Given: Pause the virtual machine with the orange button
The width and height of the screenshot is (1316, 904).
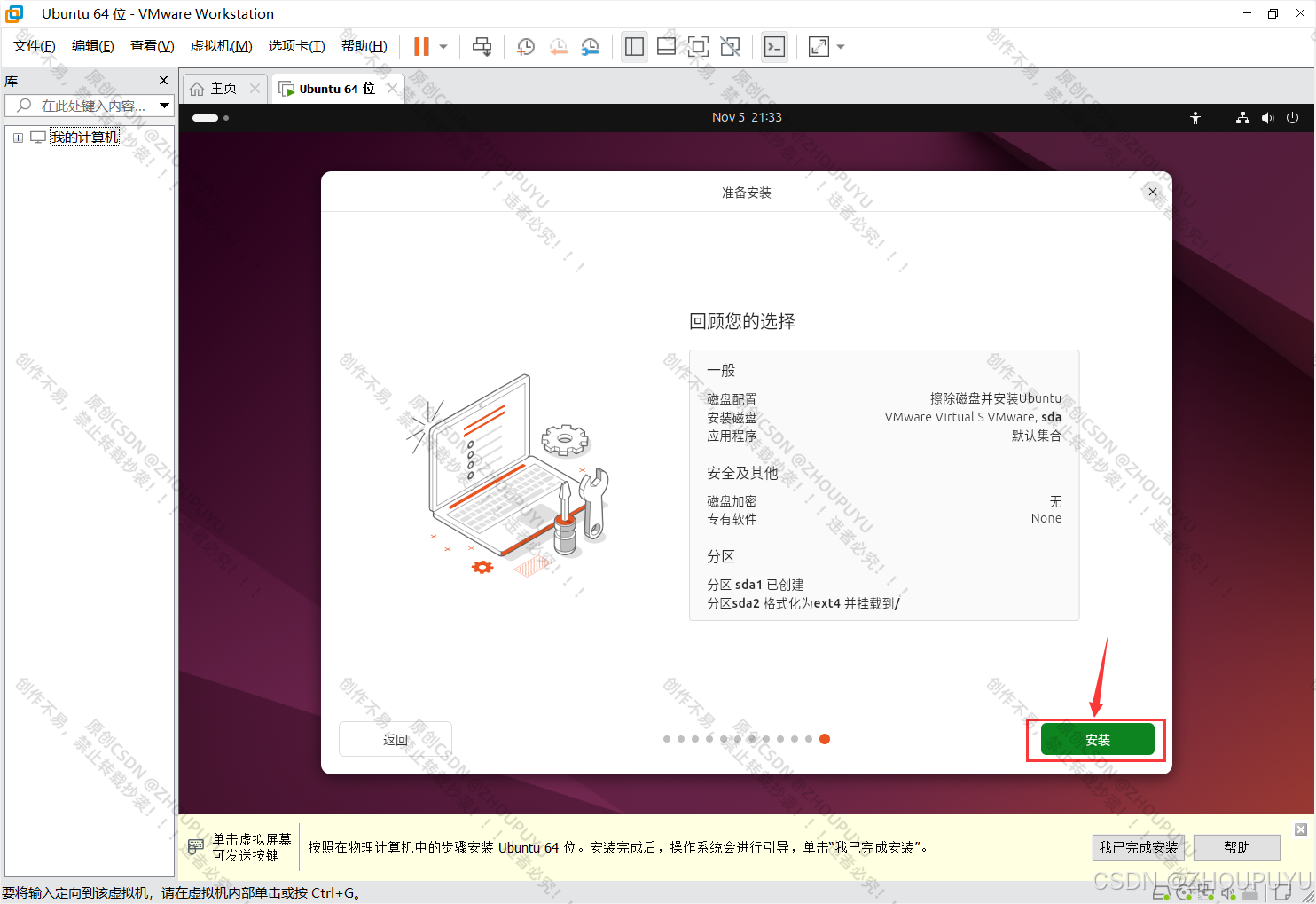Looking at the screenshot, I should click(421, 46).
